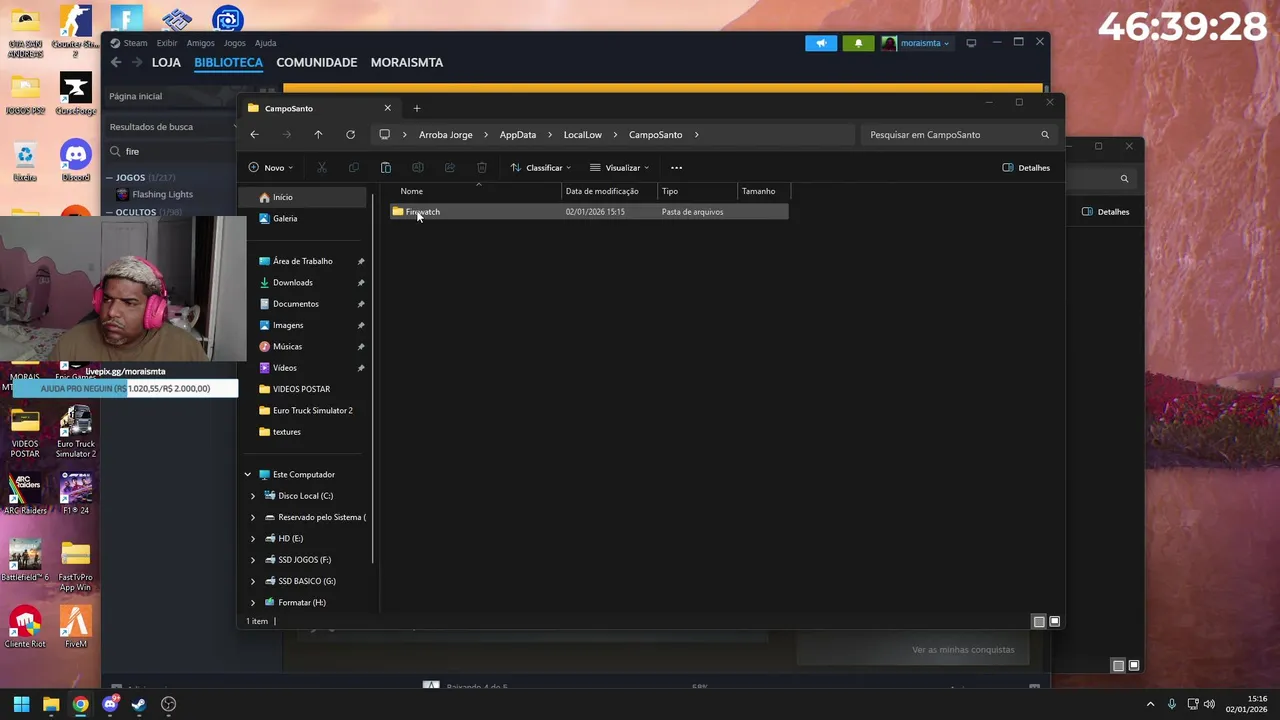Navigate to AppData in breadcrumb
This screenshot has width=1280, height=720.
click(x=518, y=135)
